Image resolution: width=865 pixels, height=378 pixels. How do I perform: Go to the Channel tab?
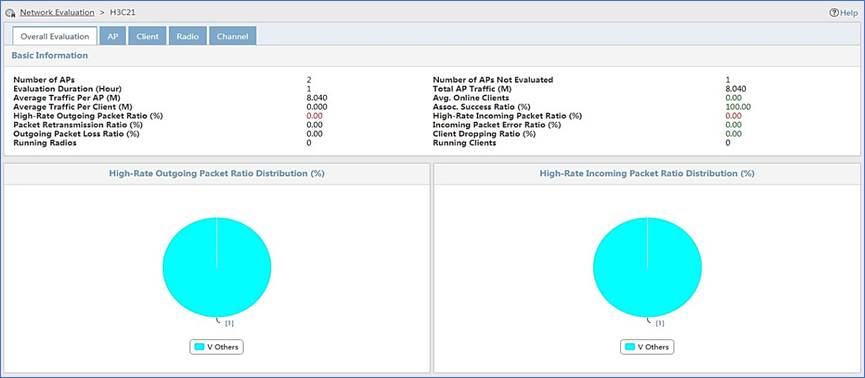232,36
